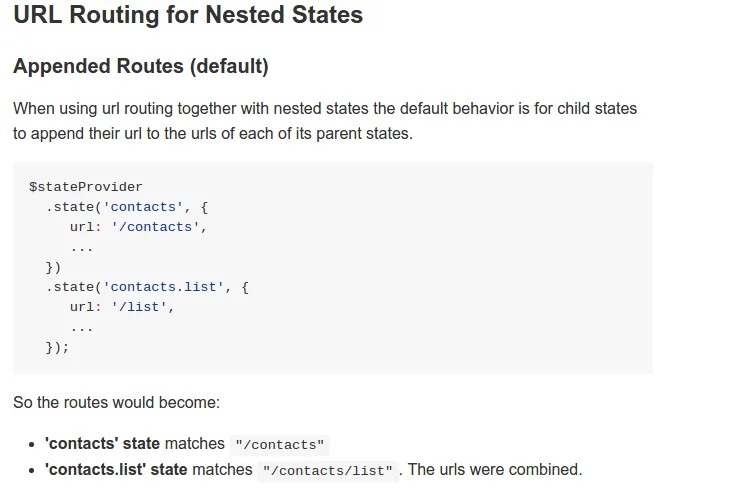The height and width of the screenshot is (493, 734).
Task: Click the paragraph starting 'When using url routing'
Action: tap(325, 121)
